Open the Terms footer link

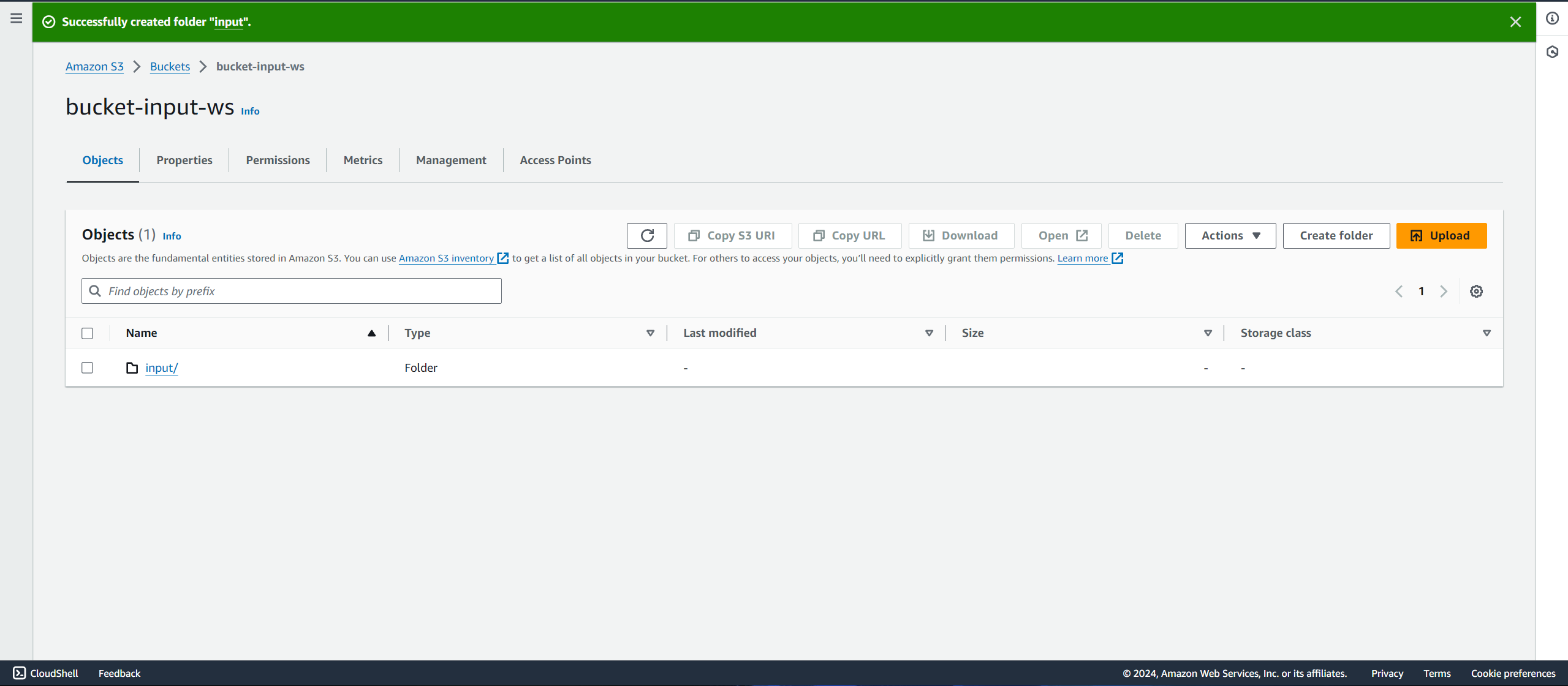(x=1437, y=673)
